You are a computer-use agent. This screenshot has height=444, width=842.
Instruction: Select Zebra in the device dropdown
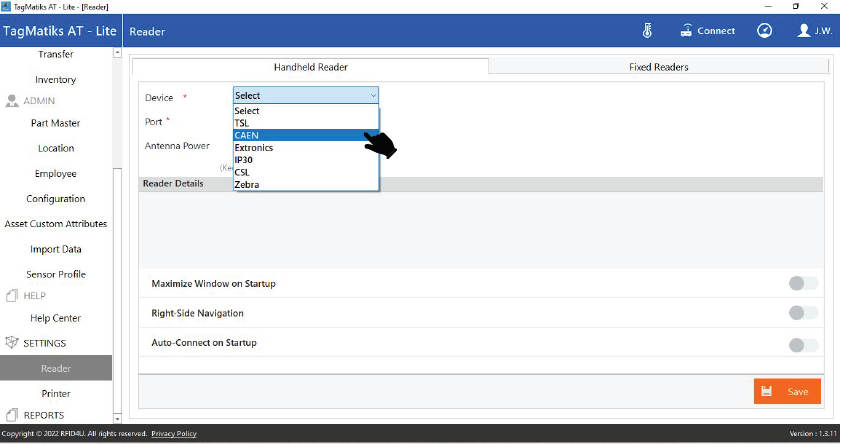click(247, 184)
